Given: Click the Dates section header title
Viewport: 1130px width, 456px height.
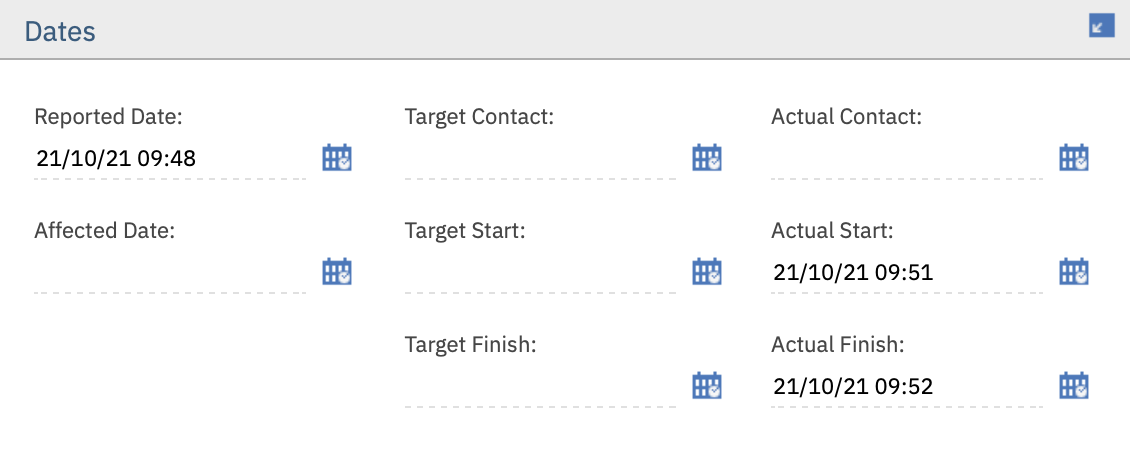Looking at the screenshot, I should pyautogui.click(x=60, y=32).
